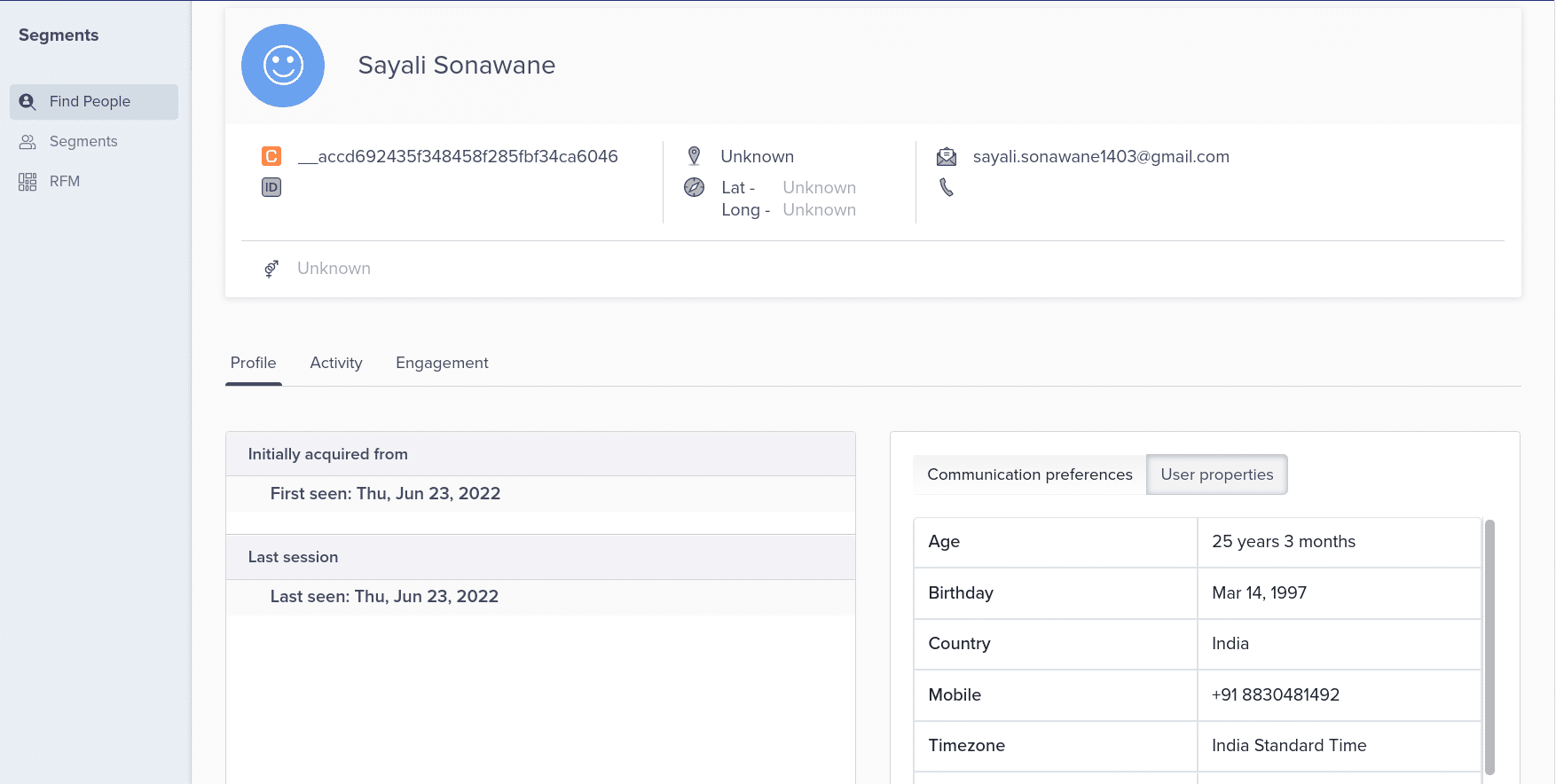Click the Long Unknown value
Screen dimensions: 1556x784
click(820, 210)
